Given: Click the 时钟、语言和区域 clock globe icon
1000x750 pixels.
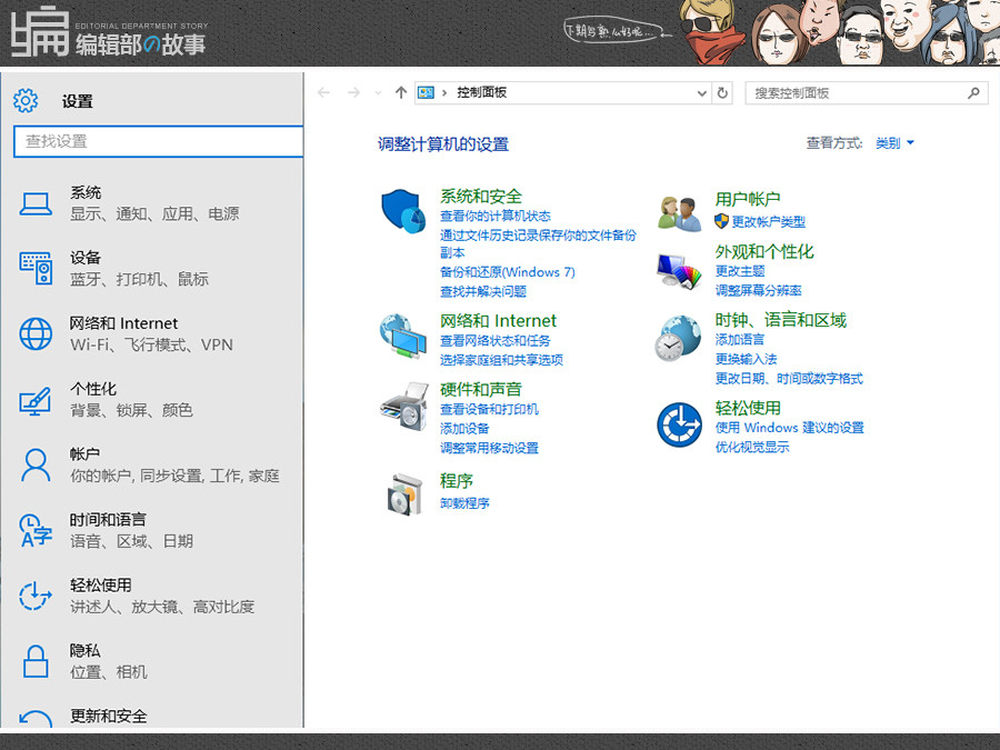Looking at the screenshot, I should tap(679, 338).
